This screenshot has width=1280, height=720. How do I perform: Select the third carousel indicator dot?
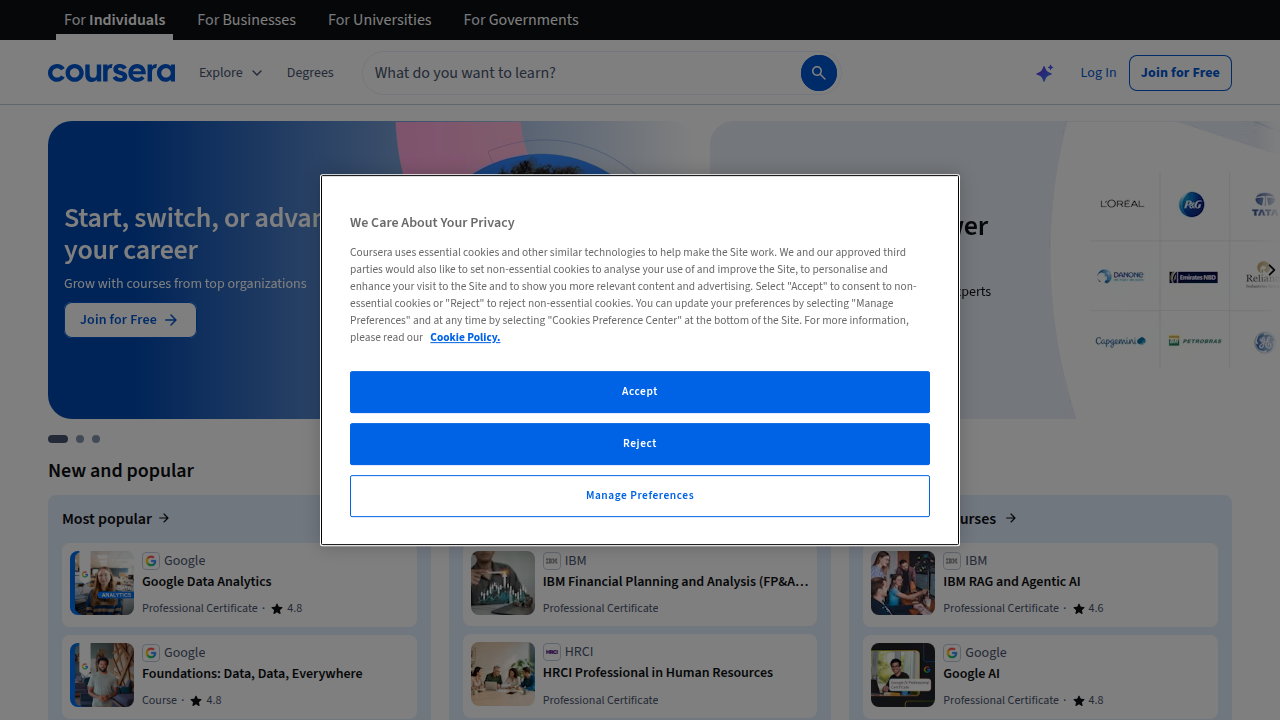(x=96, y=439)
